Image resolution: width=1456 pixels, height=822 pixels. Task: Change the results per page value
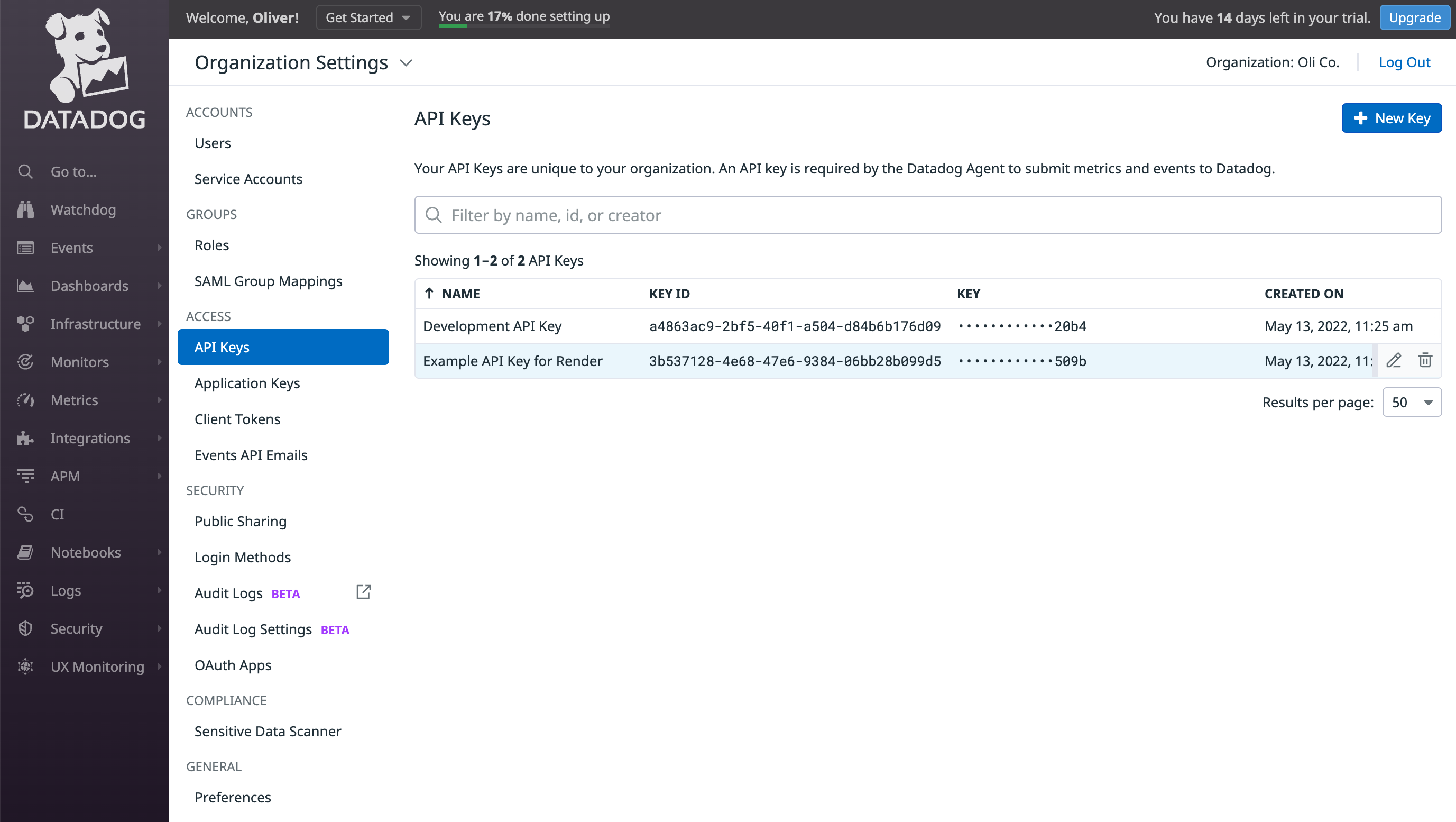tap(1412, 402)
